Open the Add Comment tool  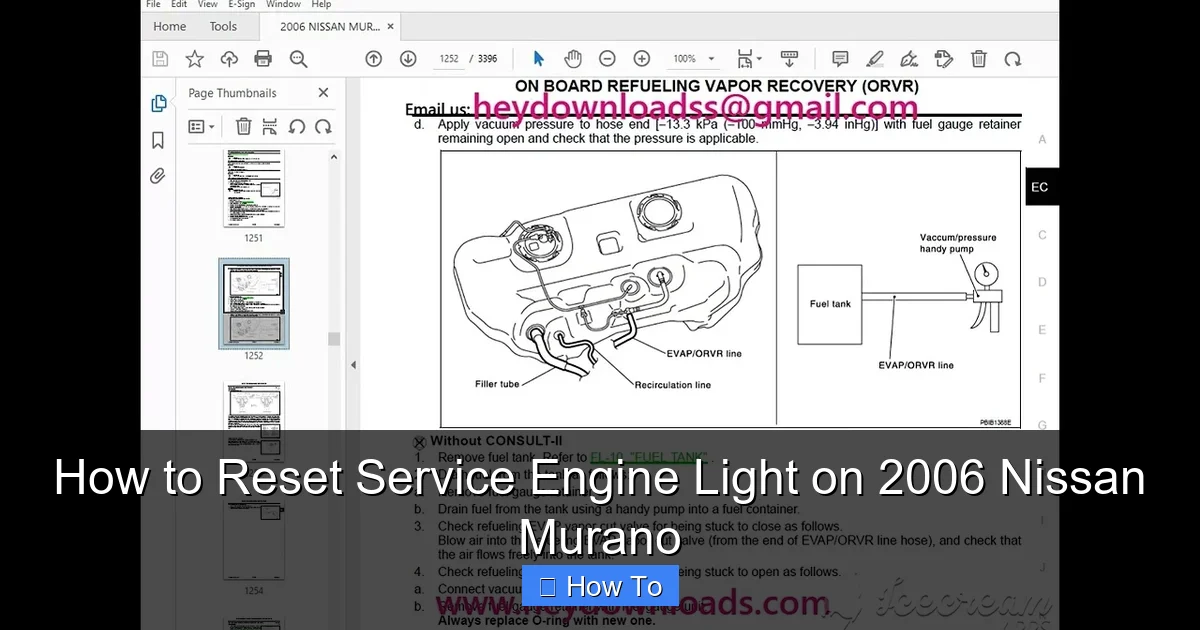pyautogui.click(x=840, y=58)
